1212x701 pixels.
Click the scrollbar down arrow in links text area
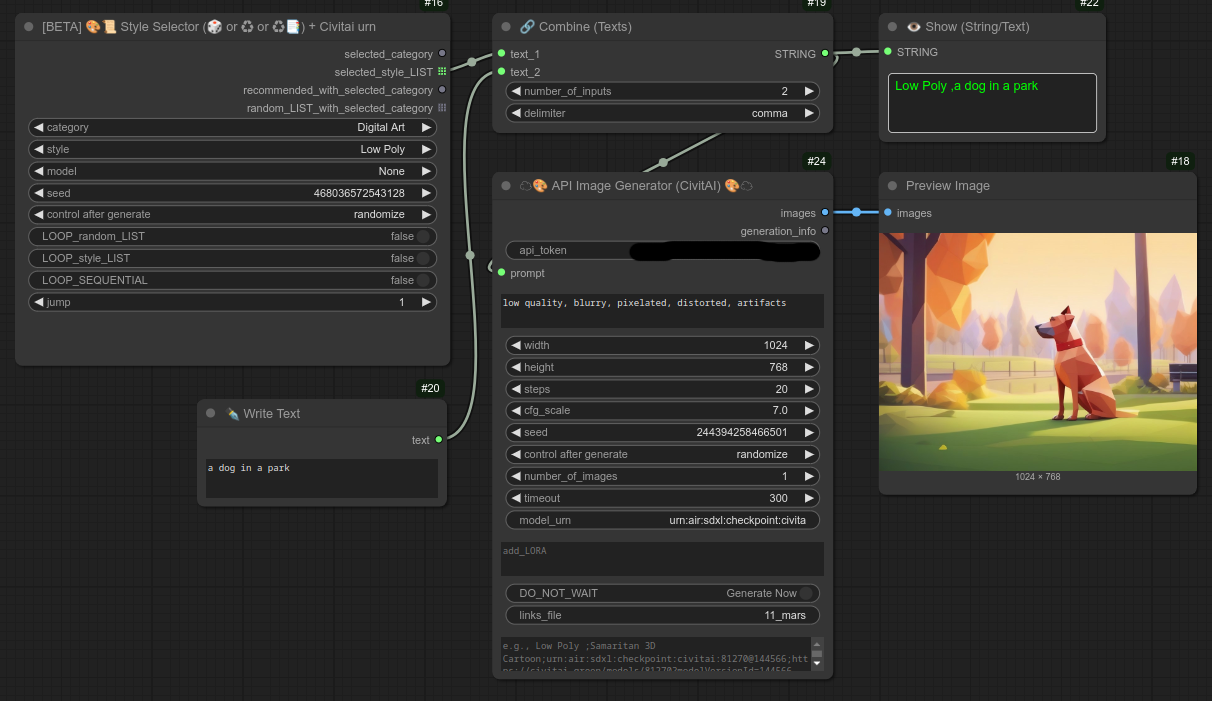coord(817,663)
